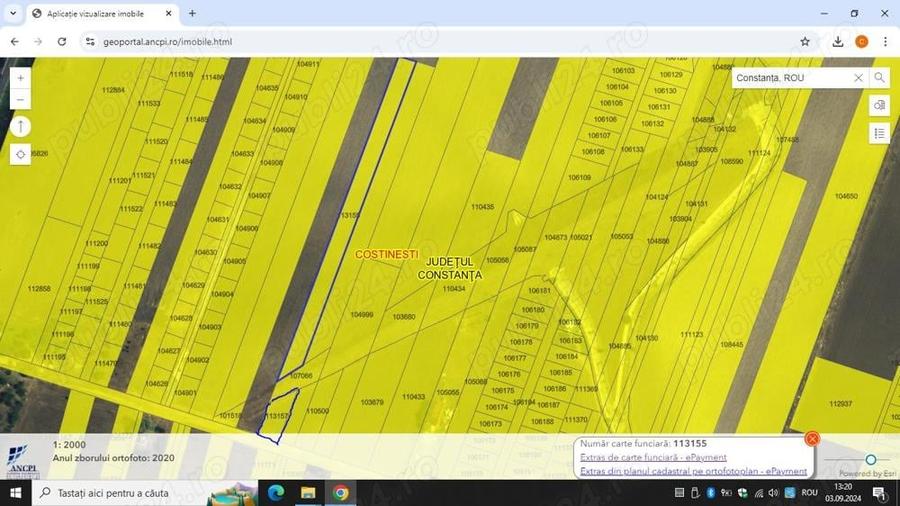900x506 pixels.
Task: Select parcel 110500 on the map
Action: [317, 411]
